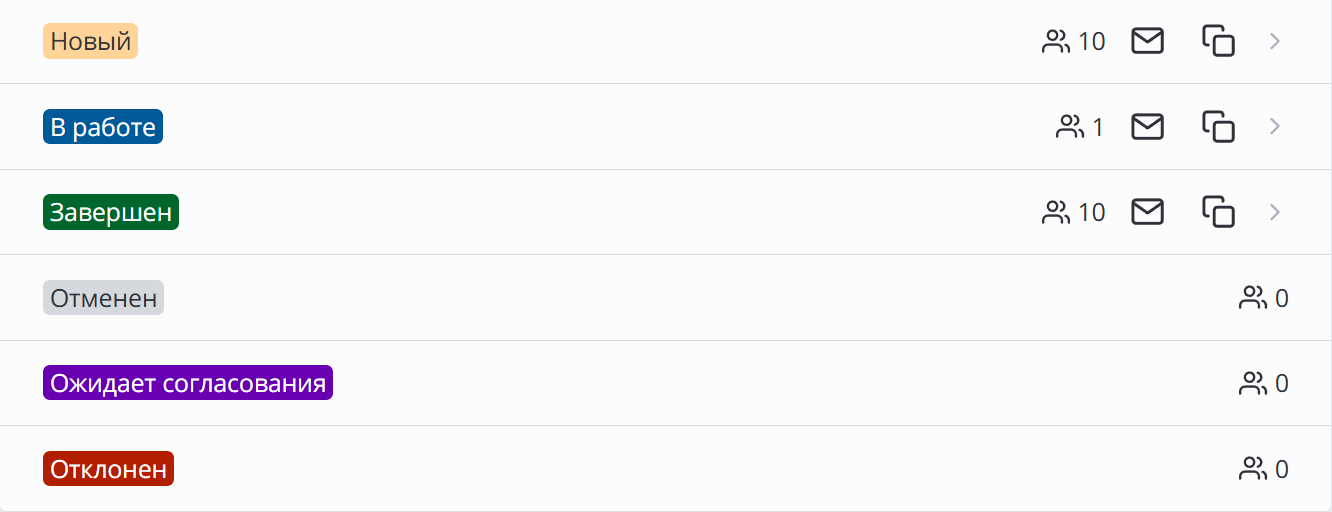Expand the Новый status row chevron

[x=1275, y=41]
